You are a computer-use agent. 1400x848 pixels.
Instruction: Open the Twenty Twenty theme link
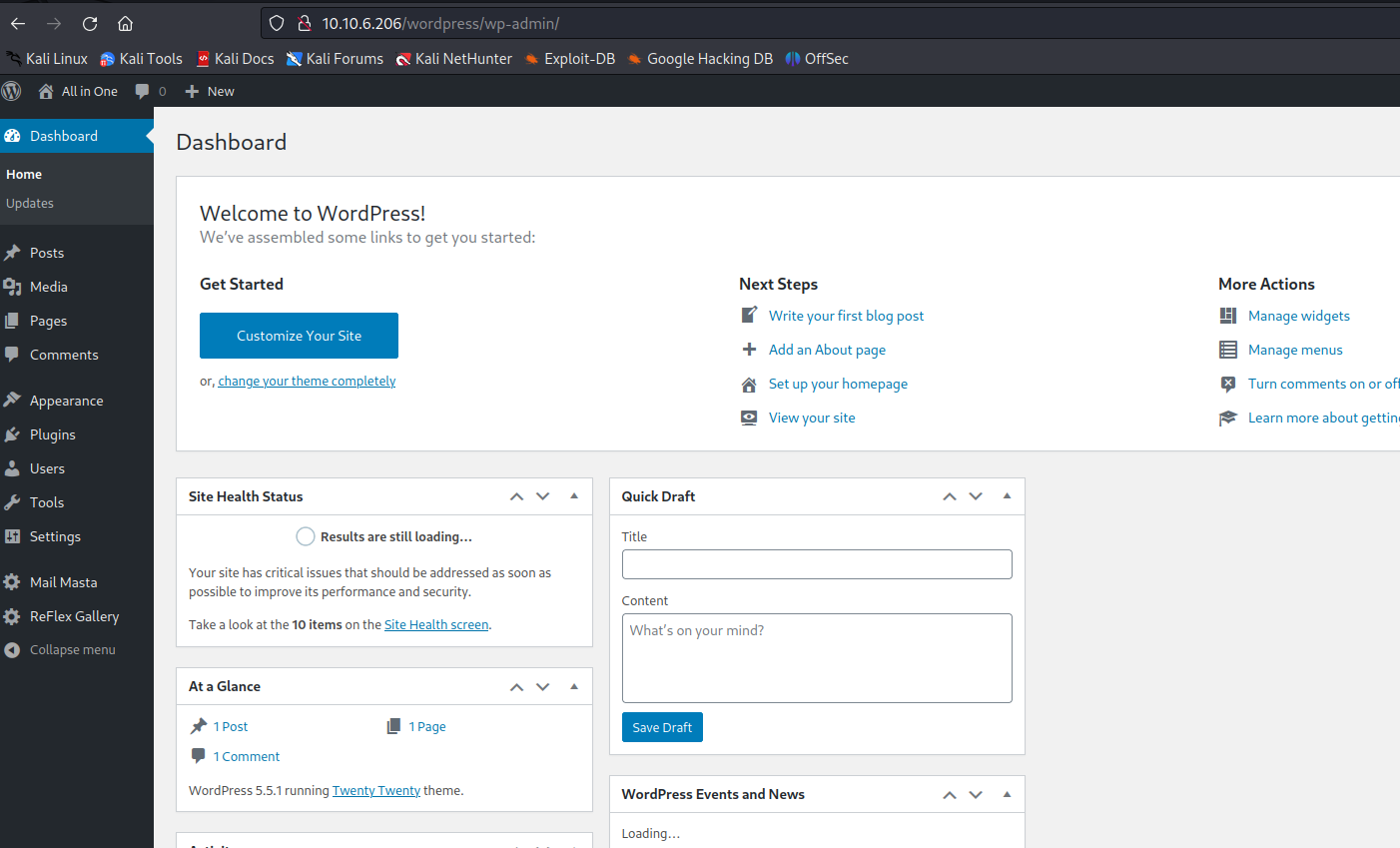(x=376, y=791)
